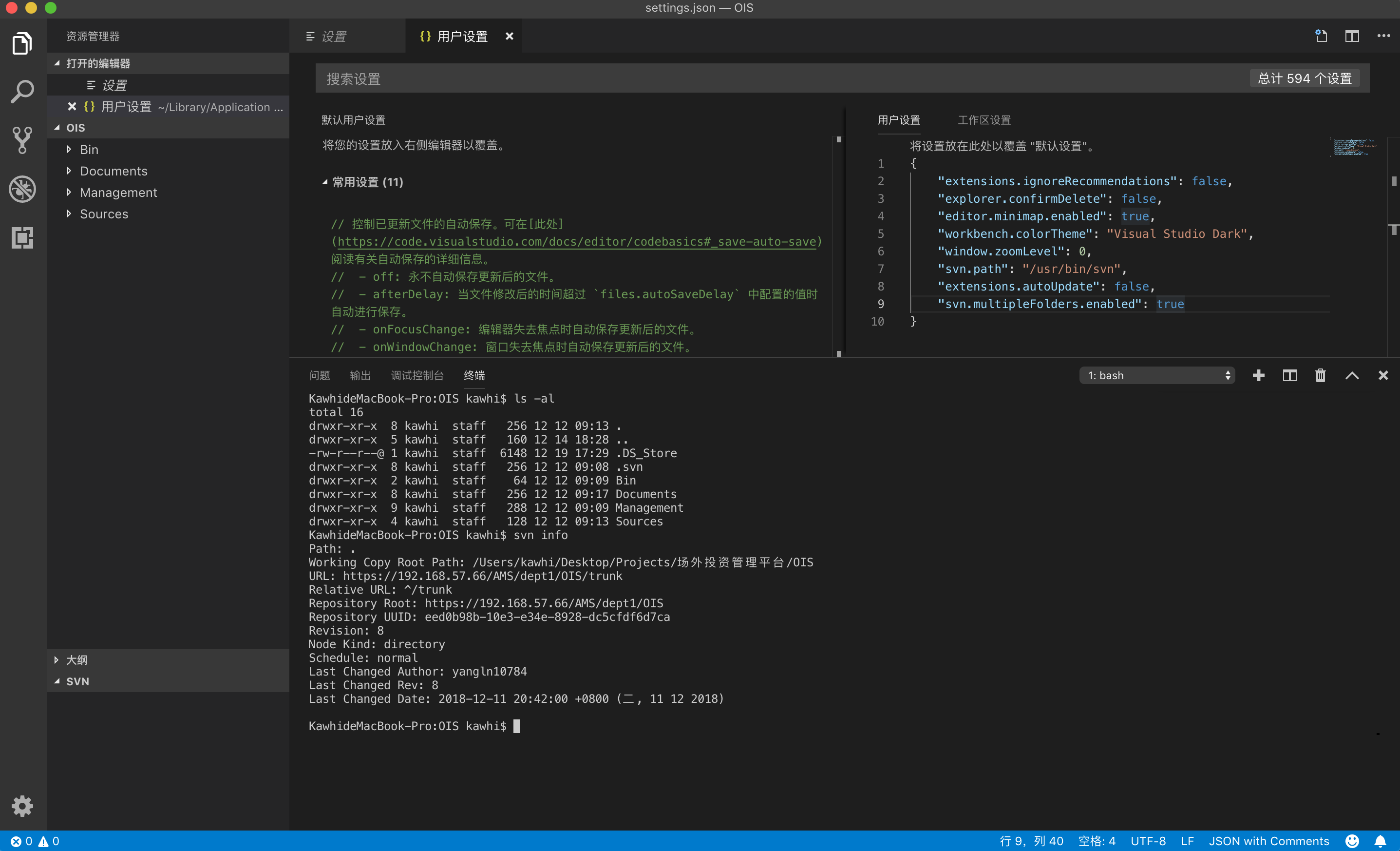
Task: Collapse the 打开的编辑器 section
Action: coord(168,63)
